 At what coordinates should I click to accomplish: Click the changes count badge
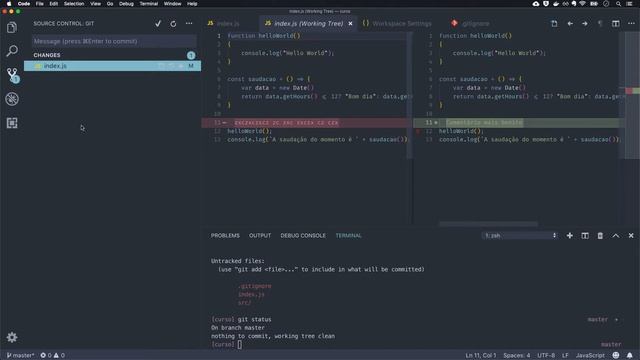pos(191,55)
